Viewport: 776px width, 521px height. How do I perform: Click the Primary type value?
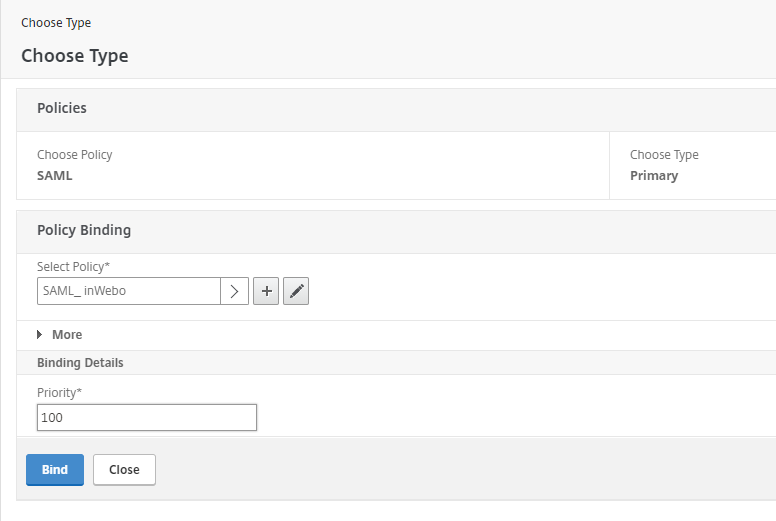(x=654, y=176)
